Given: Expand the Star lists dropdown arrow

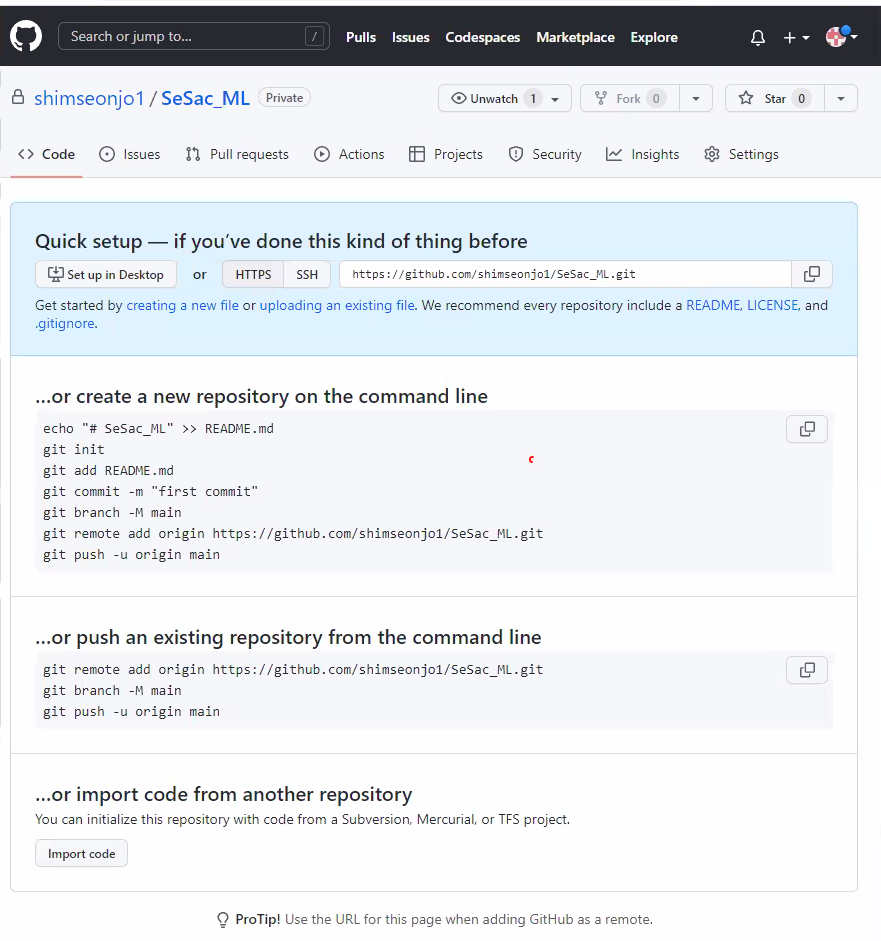Looking at the screenshot, I should coord(841,98).
